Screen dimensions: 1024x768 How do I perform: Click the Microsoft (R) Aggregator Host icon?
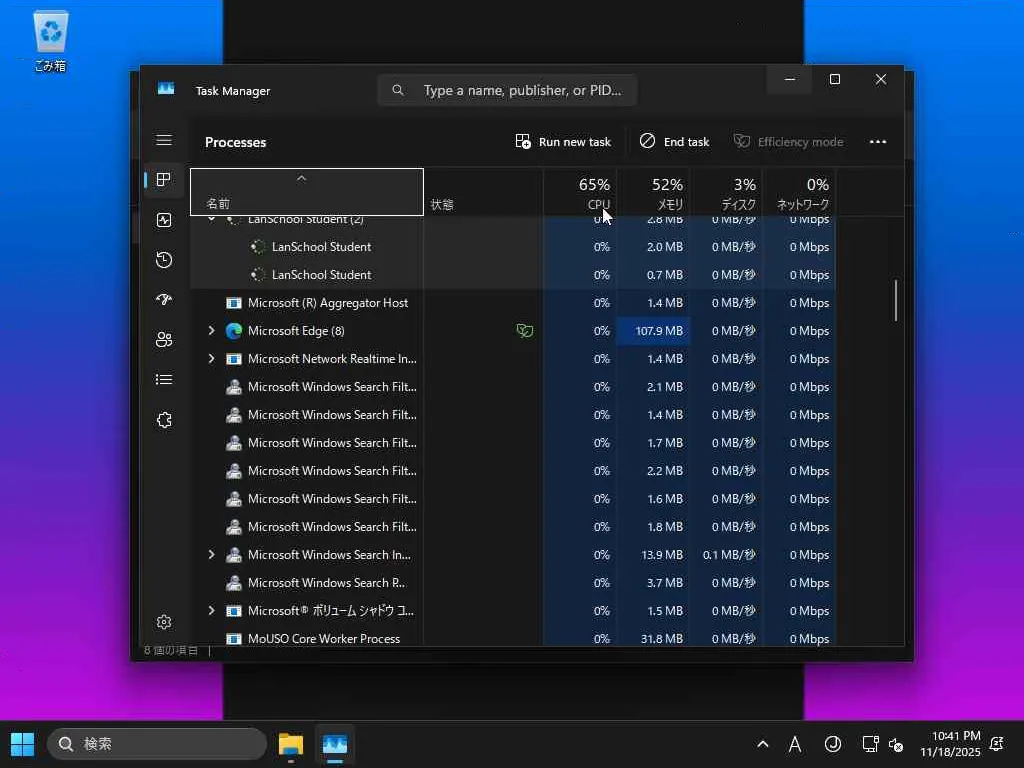234,303
